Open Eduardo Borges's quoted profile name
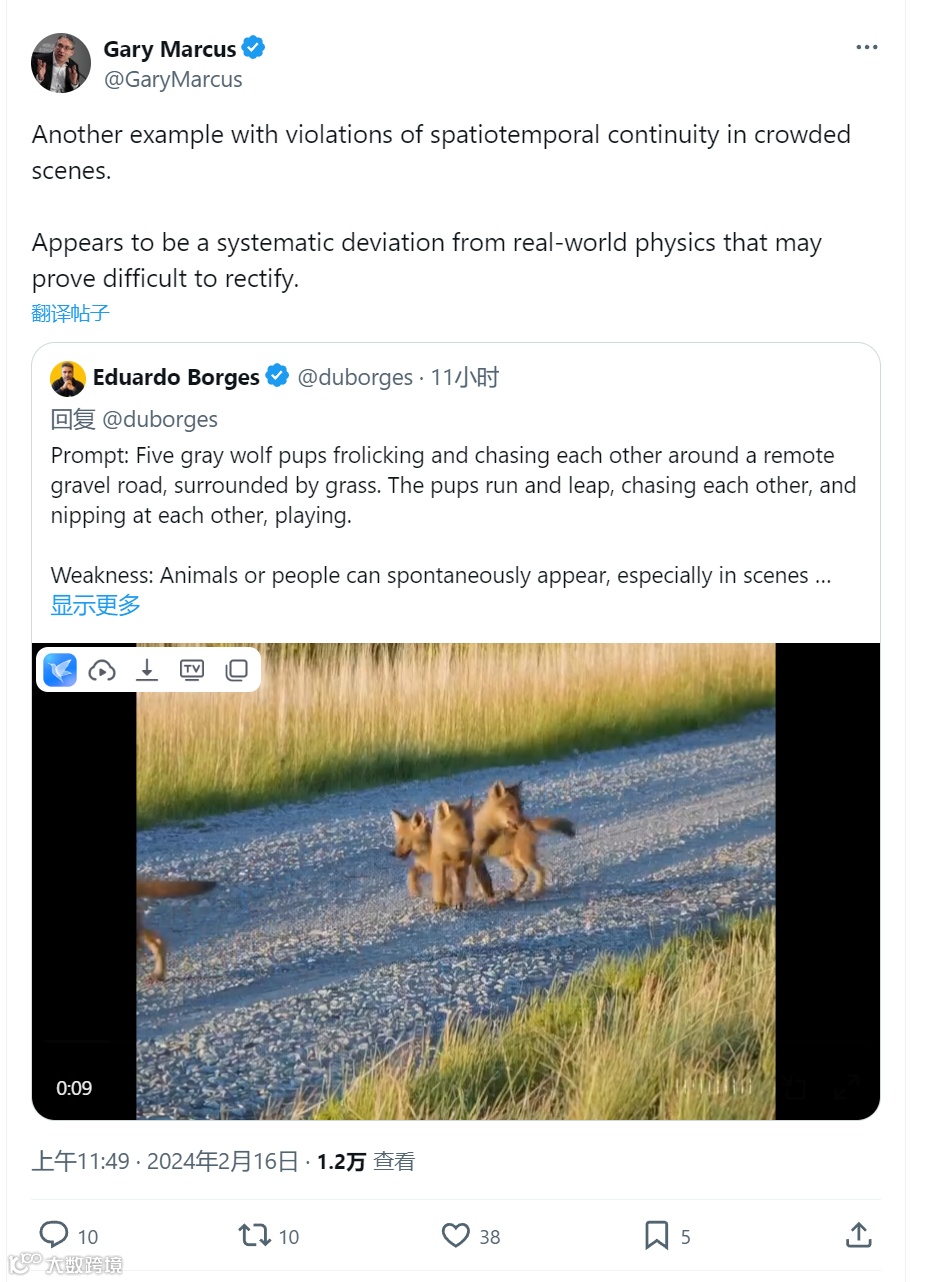This screenshot has width=936, height=1282. pyautogui.click(x=176, y=377)
